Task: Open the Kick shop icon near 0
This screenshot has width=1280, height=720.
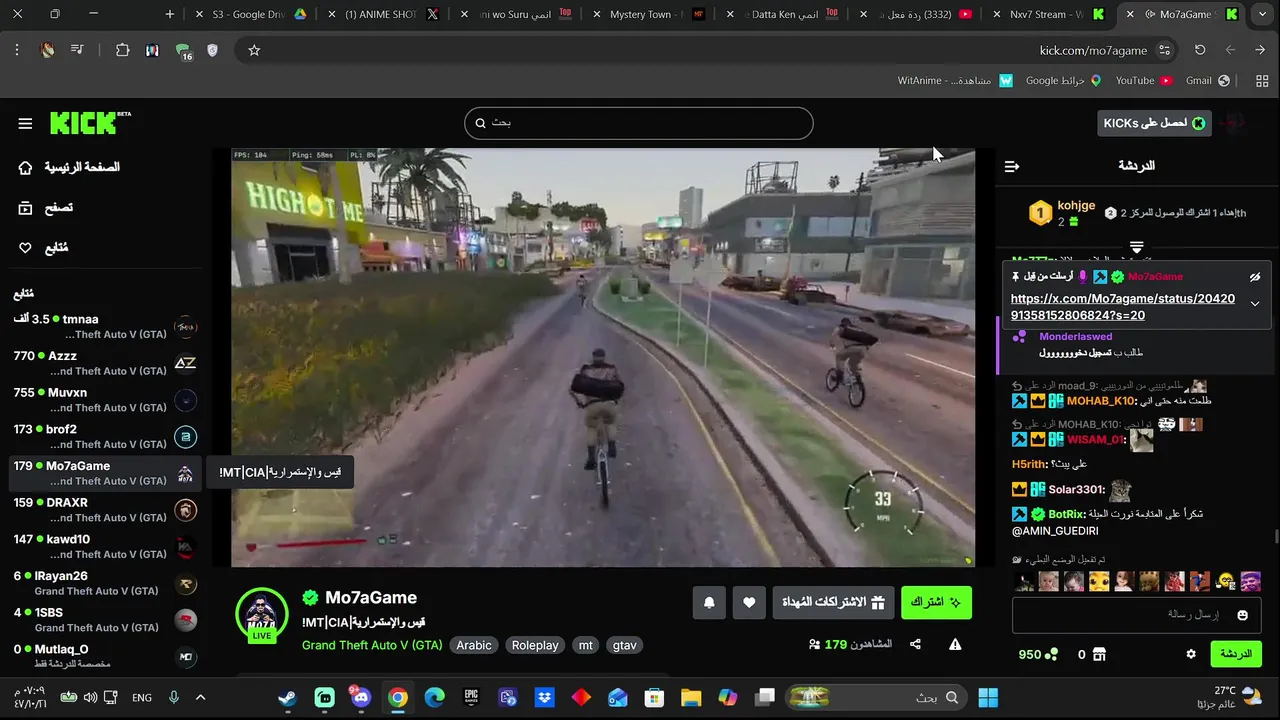Action: (x=1099, y=654)
